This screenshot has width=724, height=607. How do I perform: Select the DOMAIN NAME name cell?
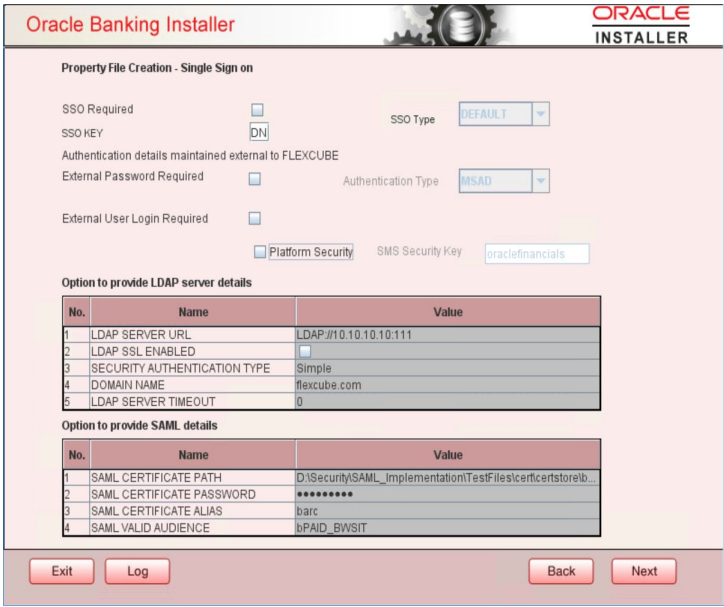(x=193, y=385)
